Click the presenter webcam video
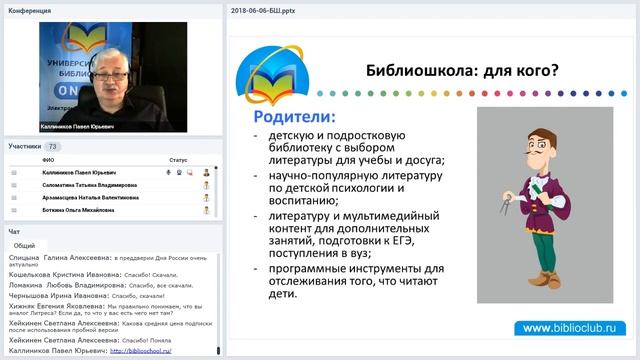The width and height of the screenshot is (640, 360). (113, 77)
